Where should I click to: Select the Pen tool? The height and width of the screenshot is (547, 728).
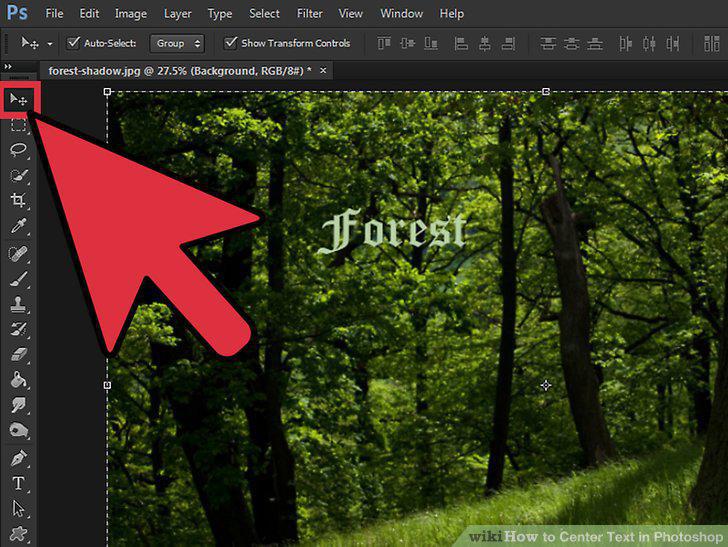19,458
